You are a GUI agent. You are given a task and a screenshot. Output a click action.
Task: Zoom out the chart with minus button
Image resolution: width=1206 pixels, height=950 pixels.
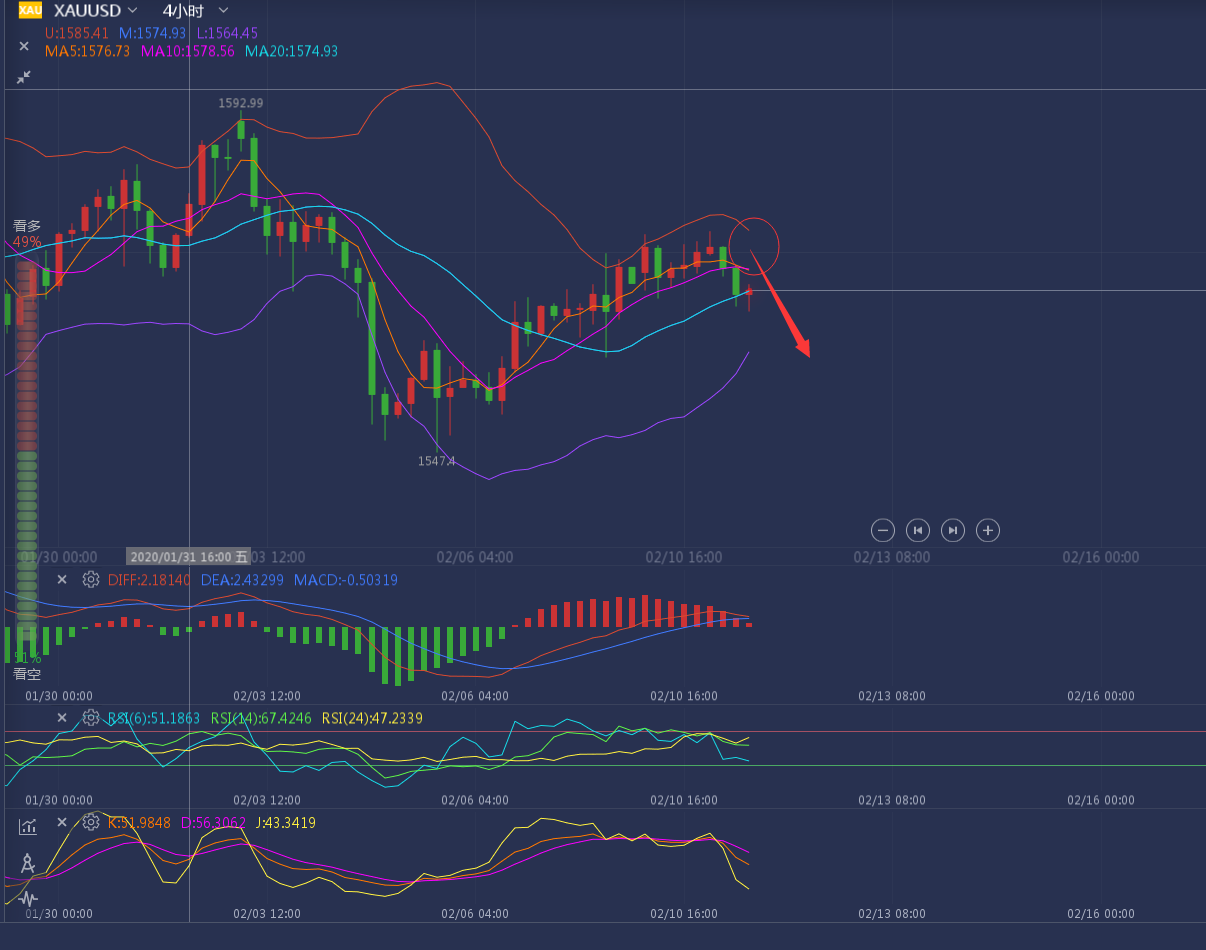882,530
